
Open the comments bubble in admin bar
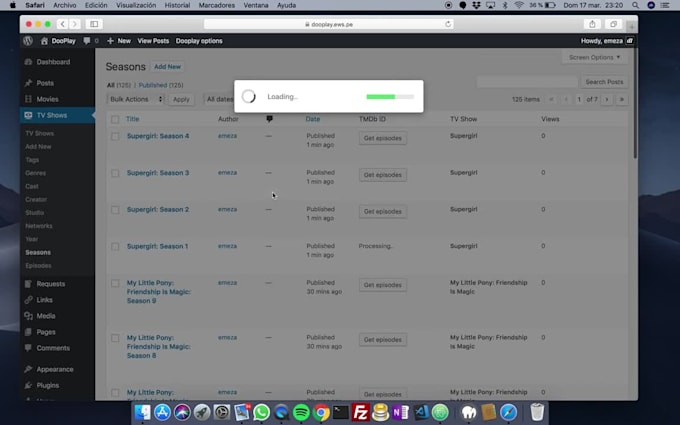click(x=87, y=41)
